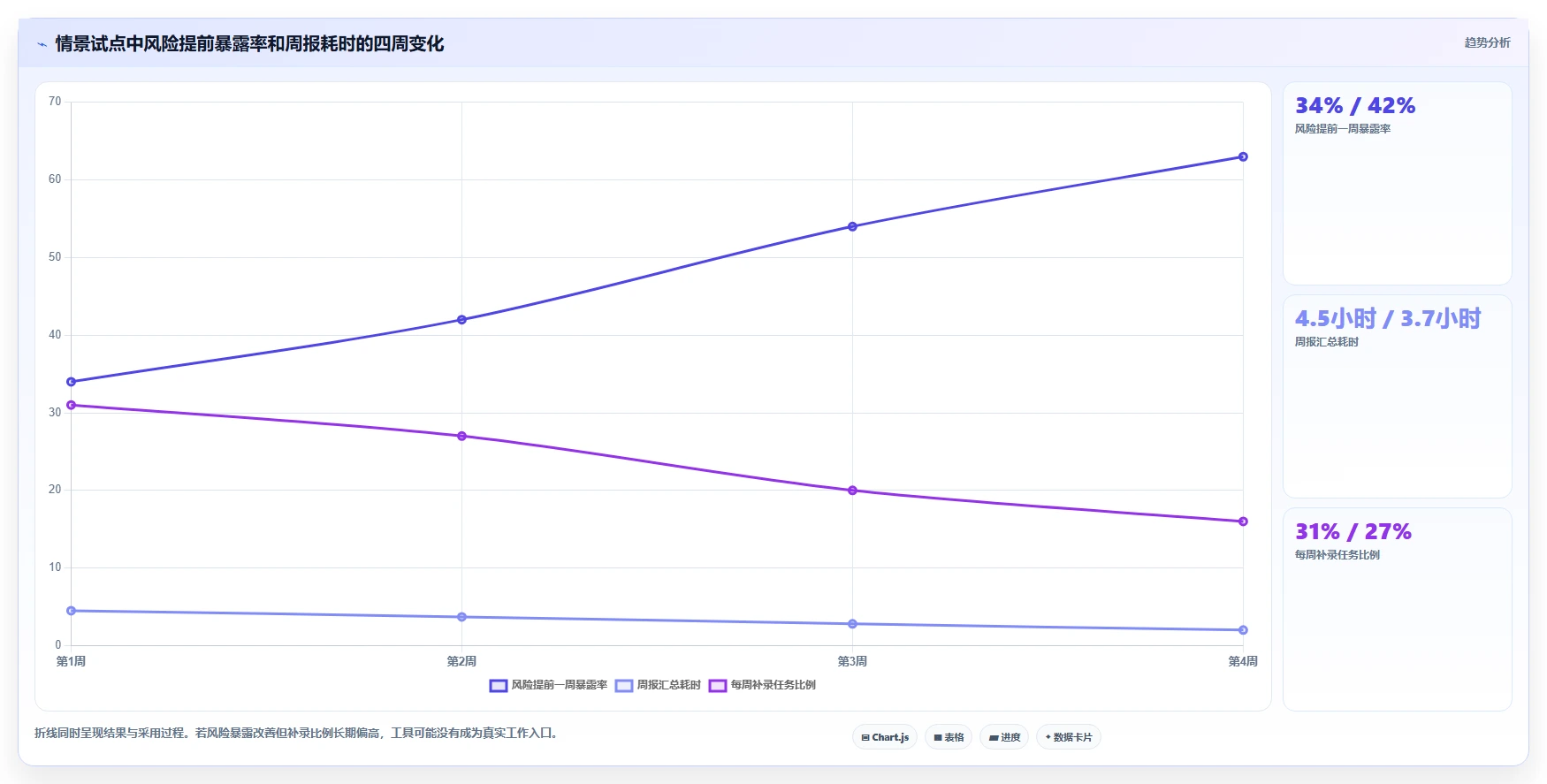Click the 第3周 x-axis label
1547x784 pixels.
[852, 661]
